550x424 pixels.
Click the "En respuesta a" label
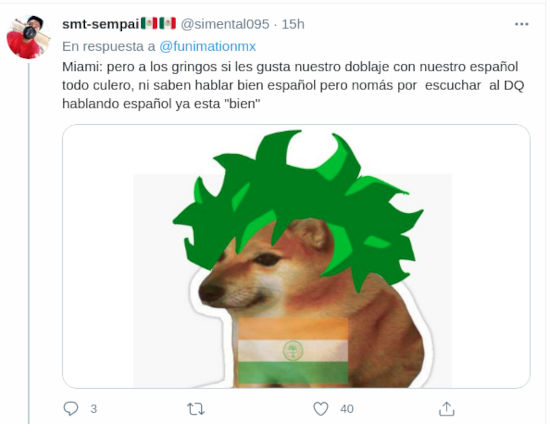108,46
